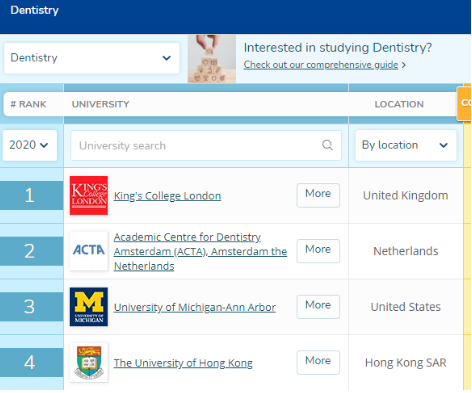Viewport: 472px width, 393px height.
Task: Click the Dentistry guide thumbnail image
Action: click(212, 59)
